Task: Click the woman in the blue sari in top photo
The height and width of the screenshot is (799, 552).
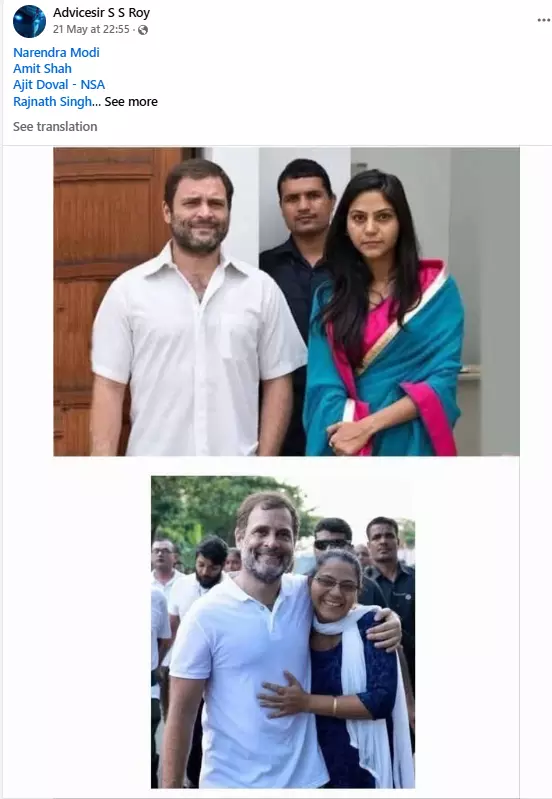Action: click(x=385, y=316)
